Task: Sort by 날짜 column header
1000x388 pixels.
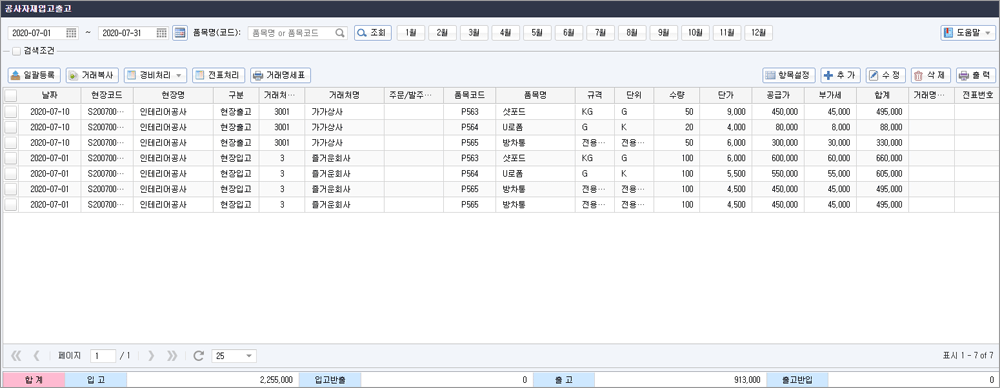Action: 50,95
